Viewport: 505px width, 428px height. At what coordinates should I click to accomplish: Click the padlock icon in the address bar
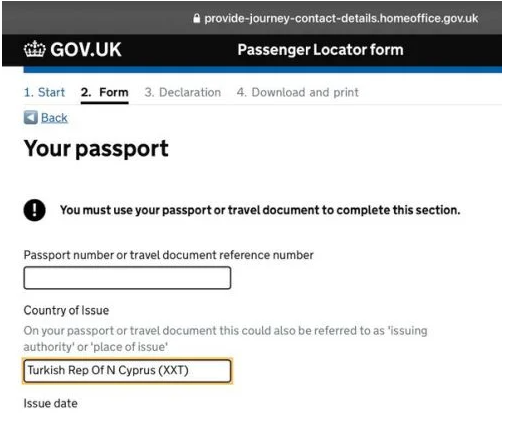(196, 18)
